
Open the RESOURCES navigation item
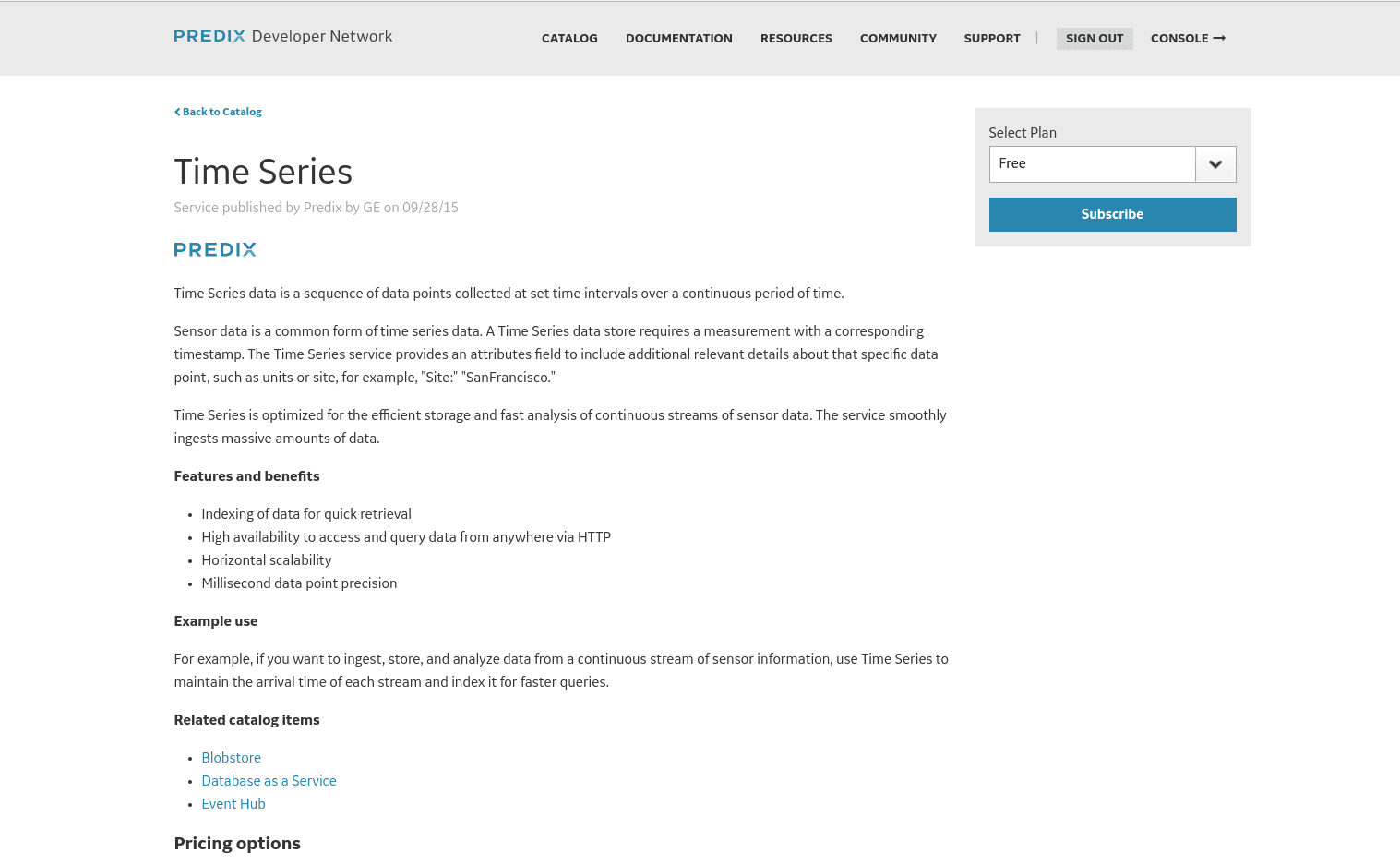[796, 39]
